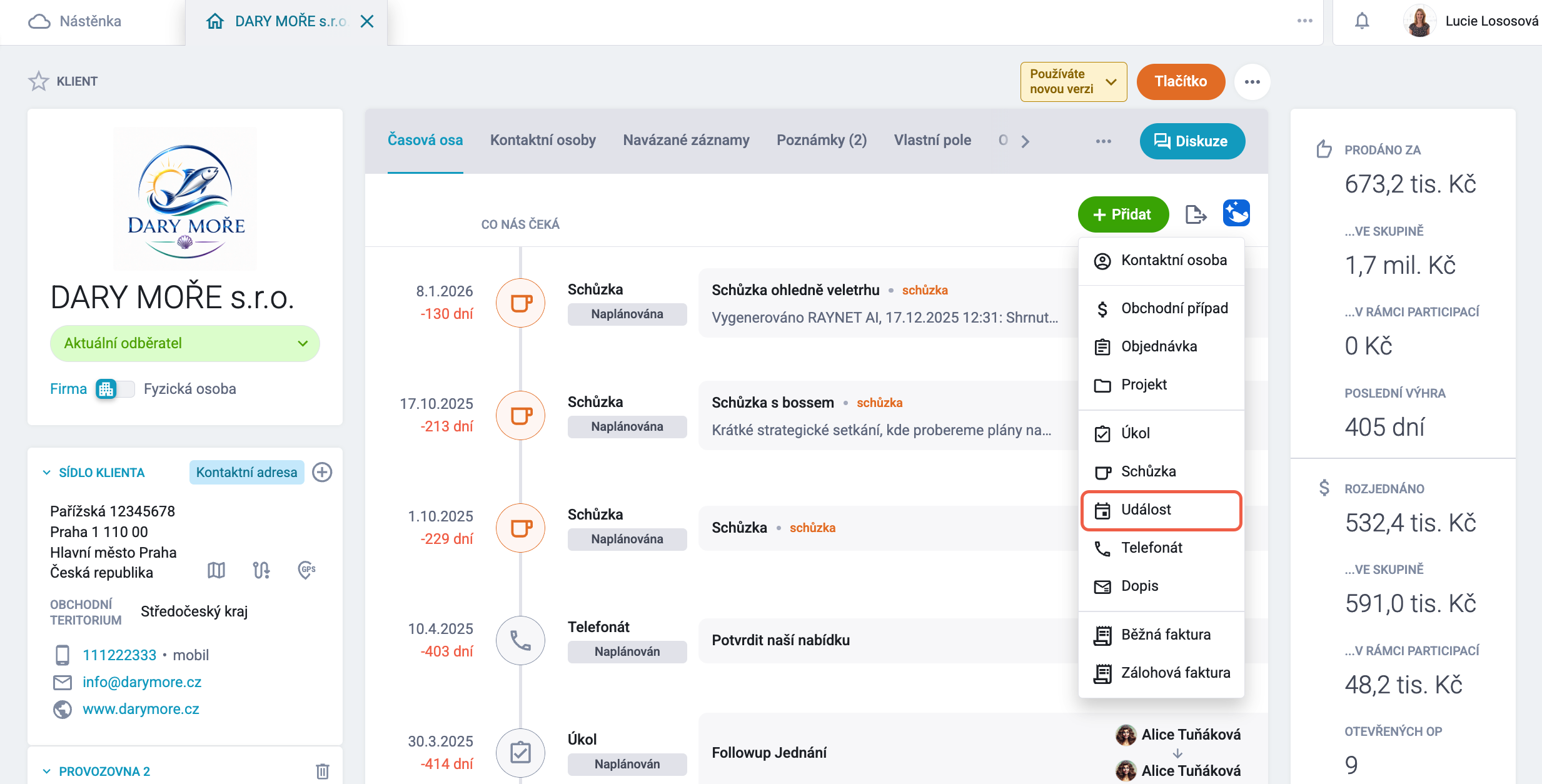Viewport: 1542px width, 784px height.
Task: Open tab bar three-dots menu at top
Action: pyautogui.click(x=1304, y=21)
